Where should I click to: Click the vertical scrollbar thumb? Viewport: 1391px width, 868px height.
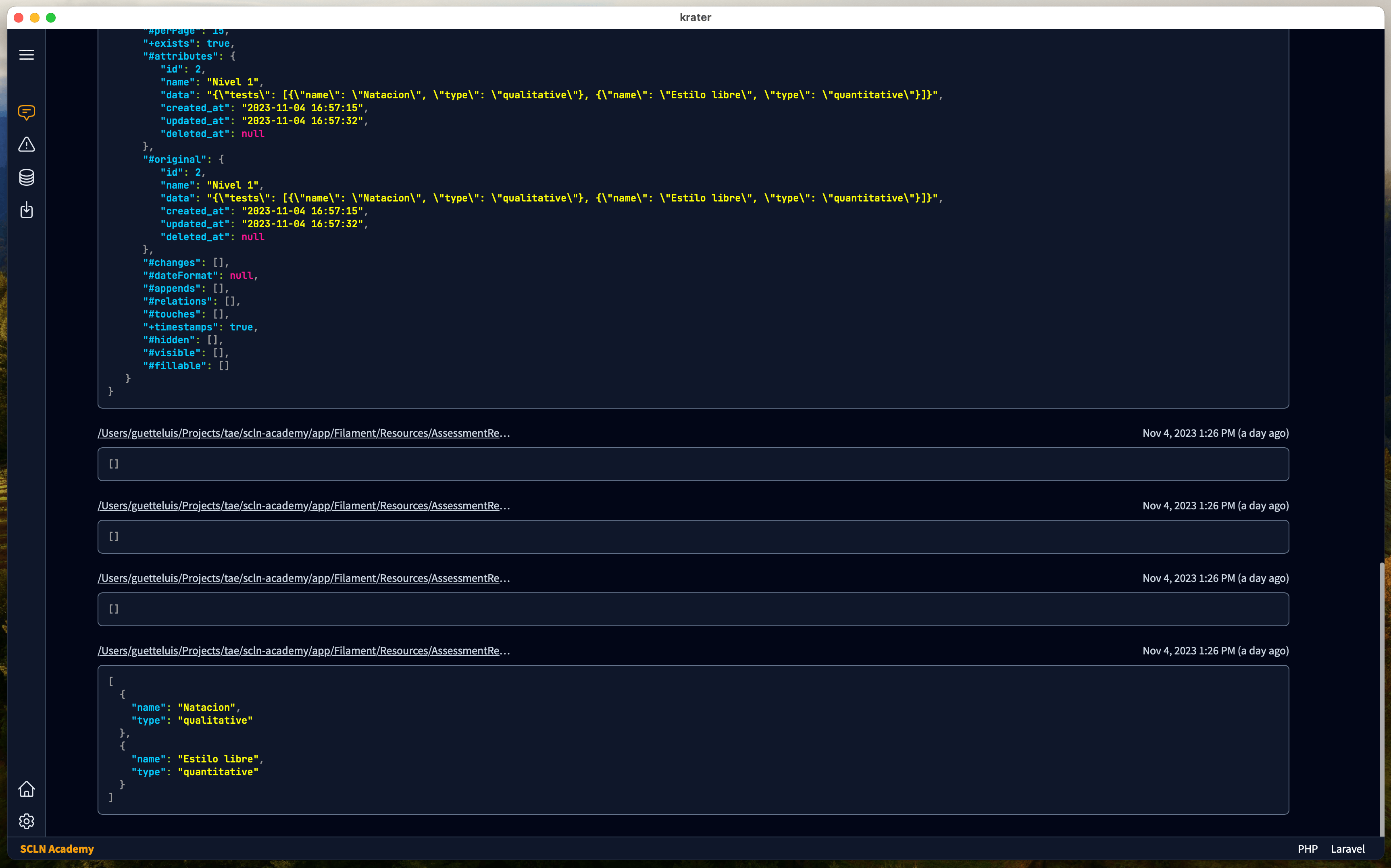coord(1382,699)
